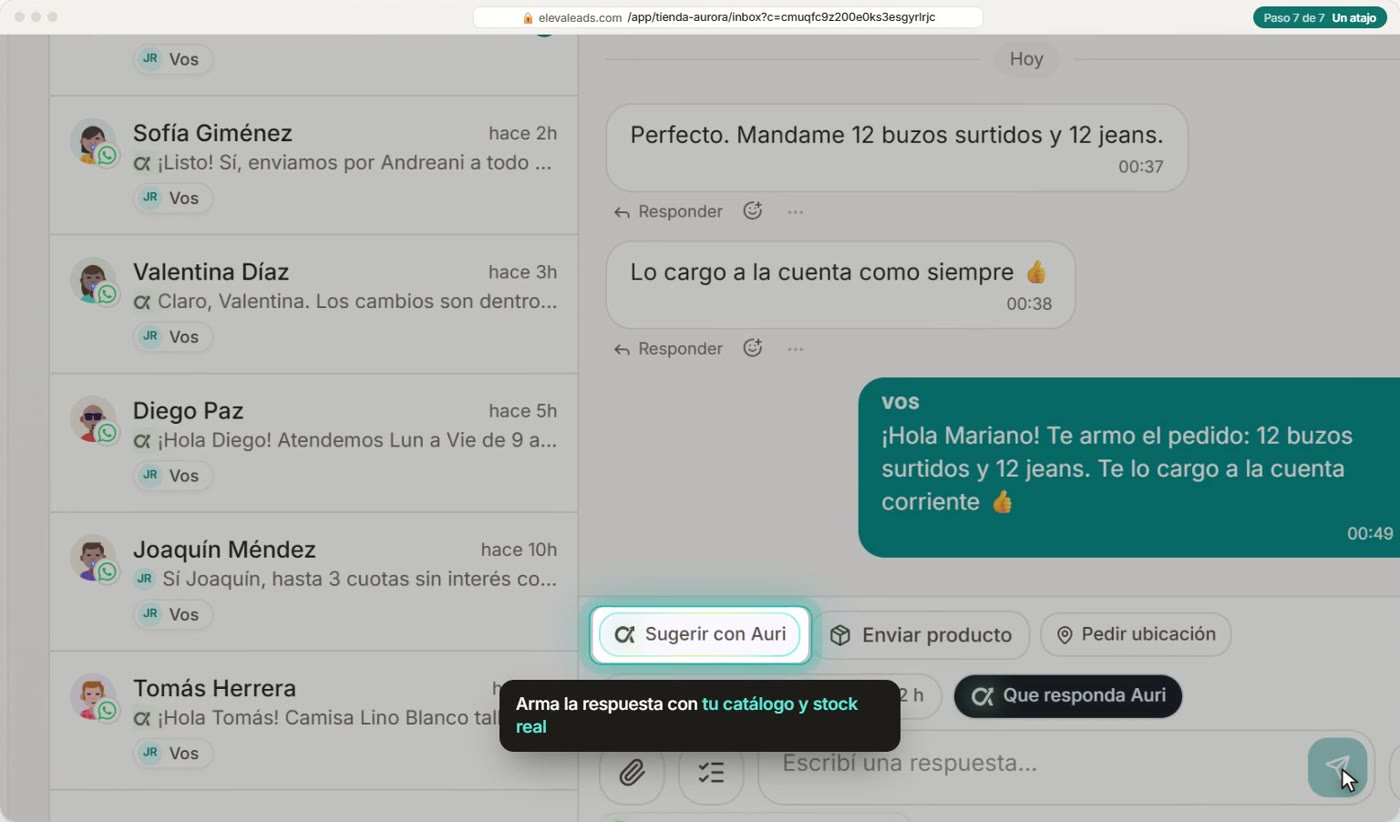The height and width of the screenshot is (822, 1400).
Task: Click the hace 5h timestamp on Diego Paz
Action: [x=523, y=411]
